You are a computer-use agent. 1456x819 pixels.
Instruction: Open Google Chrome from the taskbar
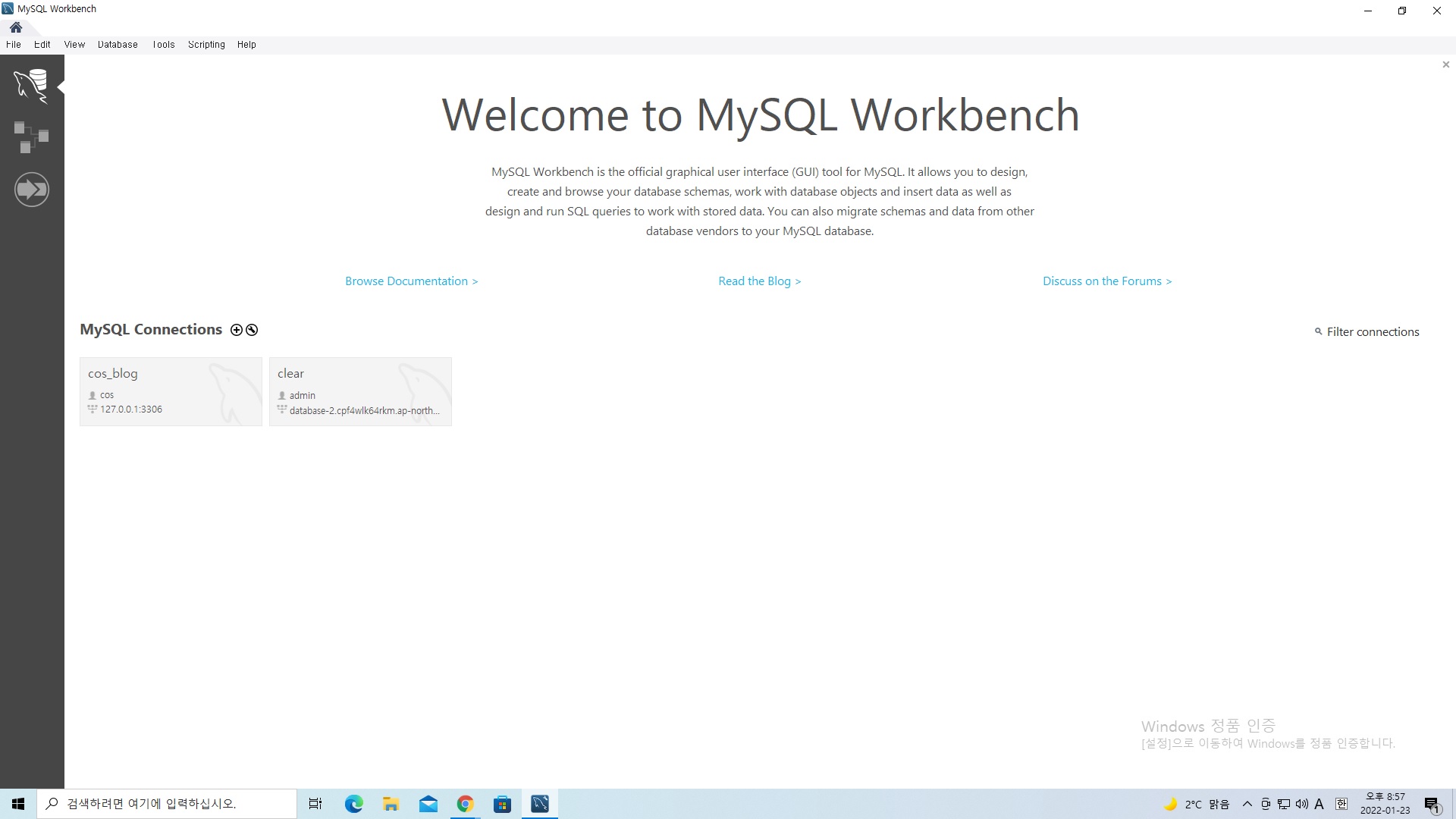click(465, 804)
